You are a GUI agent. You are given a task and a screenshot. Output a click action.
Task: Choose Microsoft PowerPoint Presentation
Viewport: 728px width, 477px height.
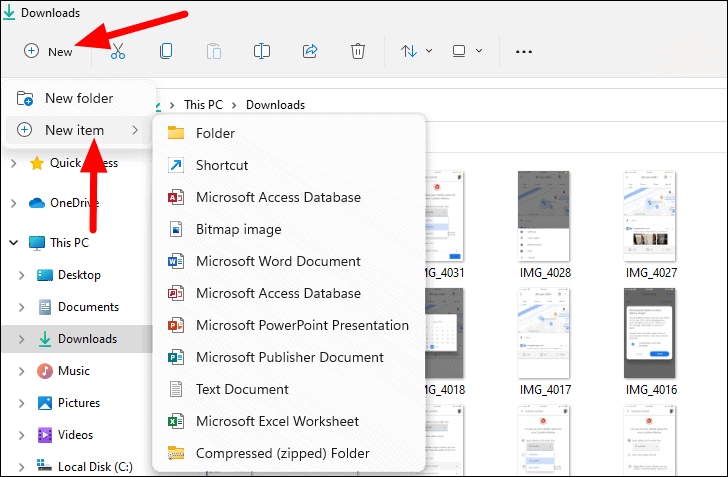tap(288, 326)
